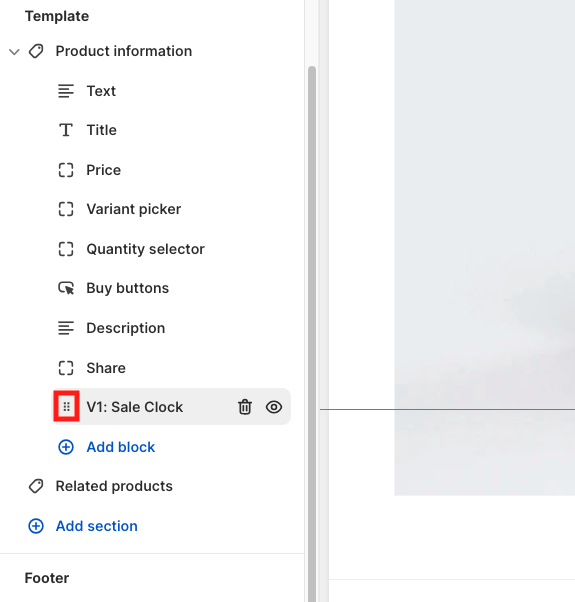575x602 pixels.
Task: Click the Add section link
Action: 96,526
